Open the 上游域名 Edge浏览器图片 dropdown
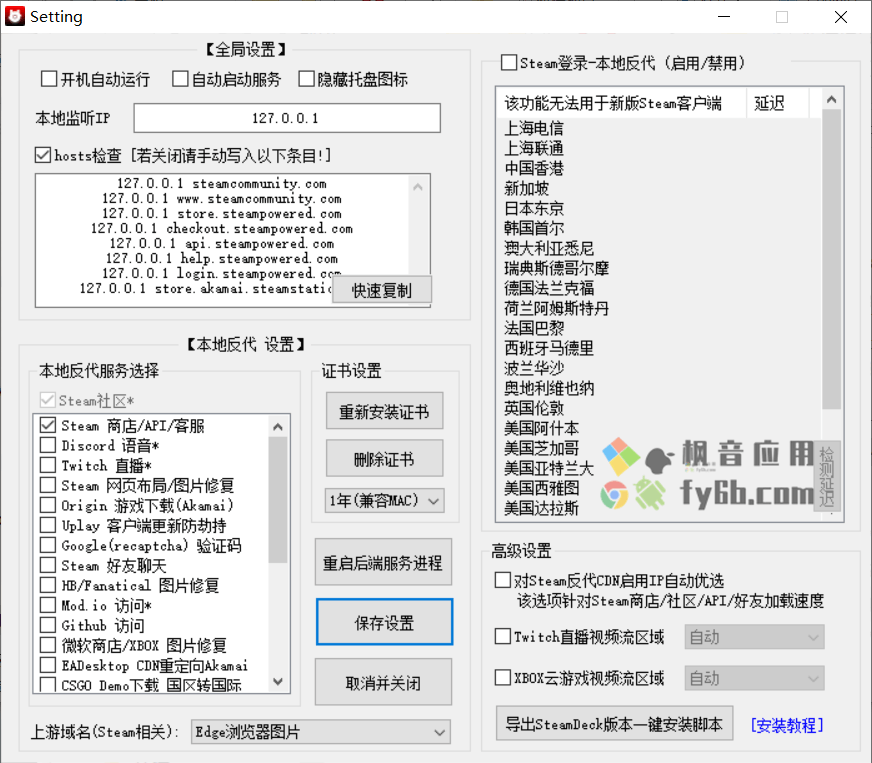 [x=320, y=732]
